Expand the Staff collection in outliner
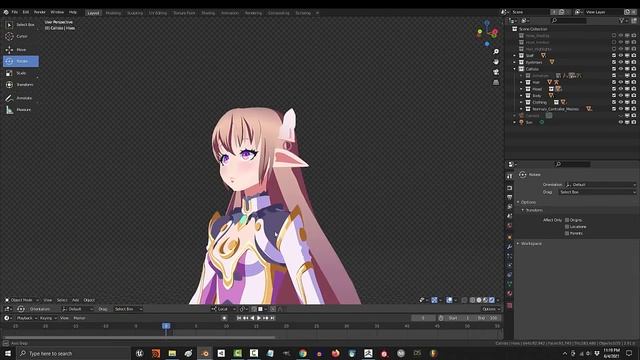The image size is (640, 360). click(515, 56)
